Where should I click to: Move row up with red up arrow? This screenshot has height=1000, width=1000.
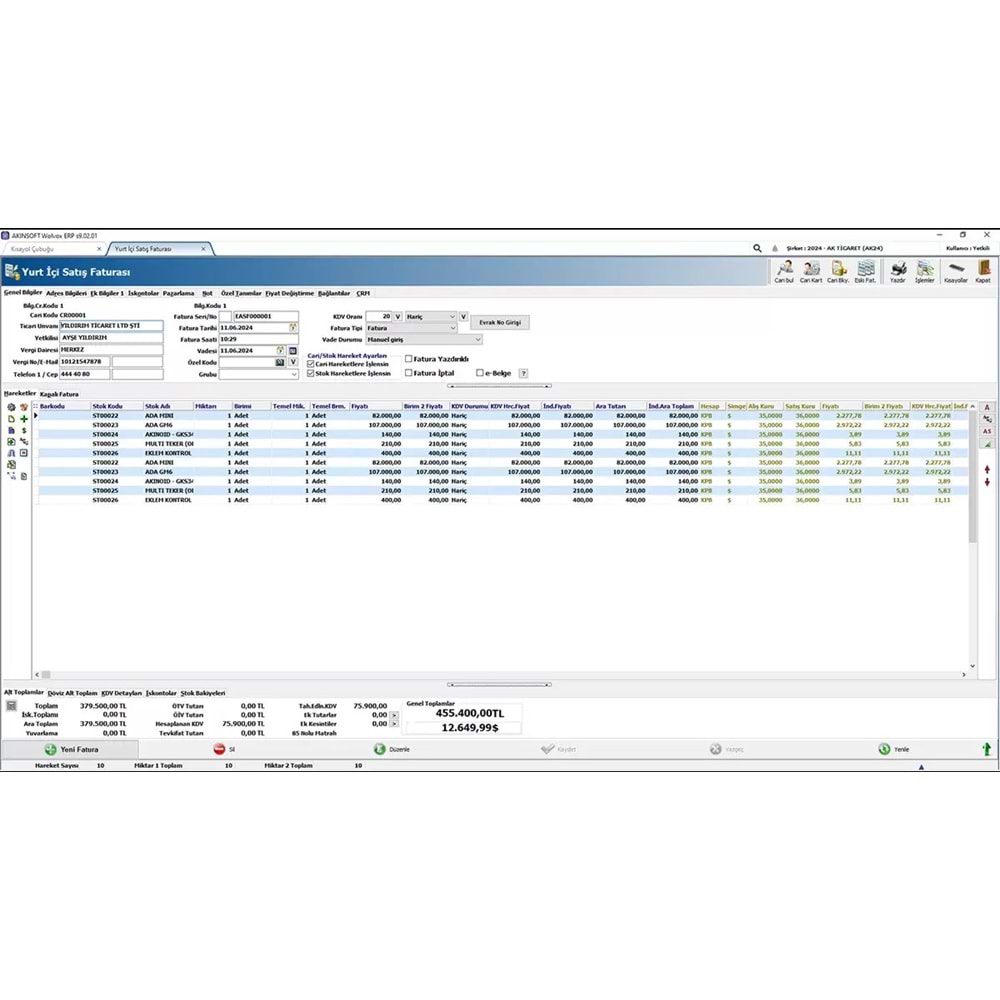click(987, 469)
